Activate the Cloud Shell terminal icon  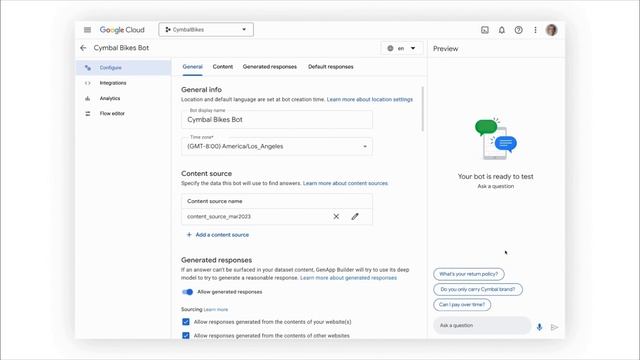point(484,30)
